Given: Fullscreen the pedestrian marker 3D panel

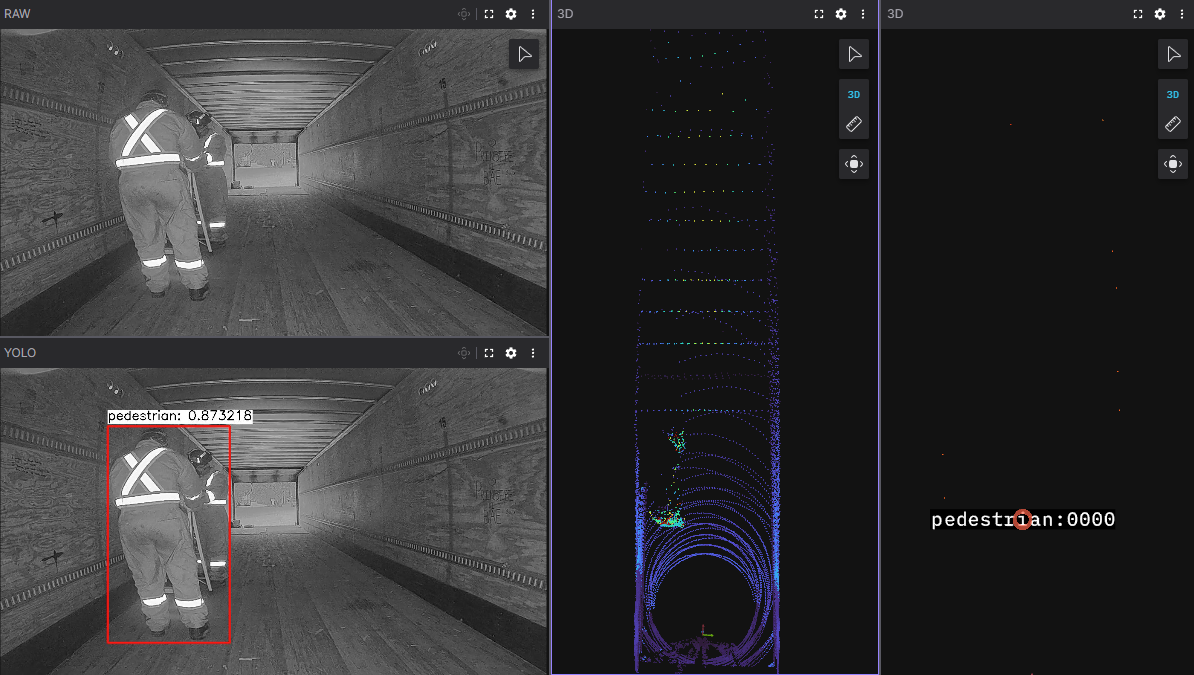Looking at the screenshot, I should pyautogui.click(x=1138, y=14).
